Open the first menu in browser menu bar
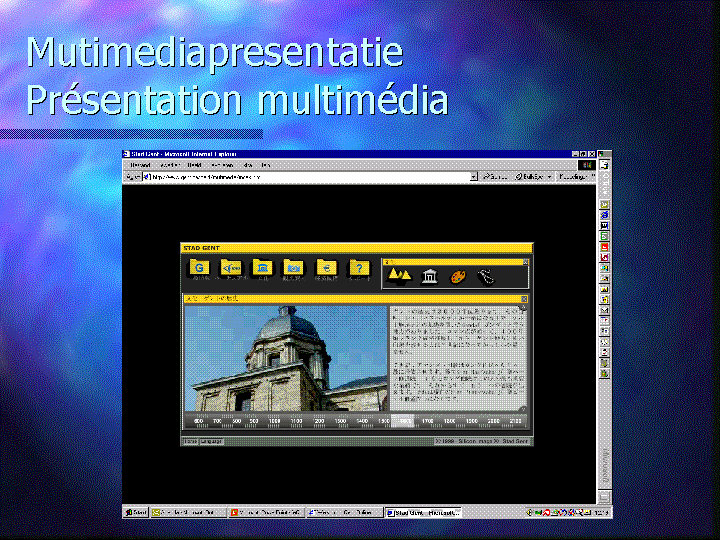This screenshot has width=720, height=540. [139, 165]
